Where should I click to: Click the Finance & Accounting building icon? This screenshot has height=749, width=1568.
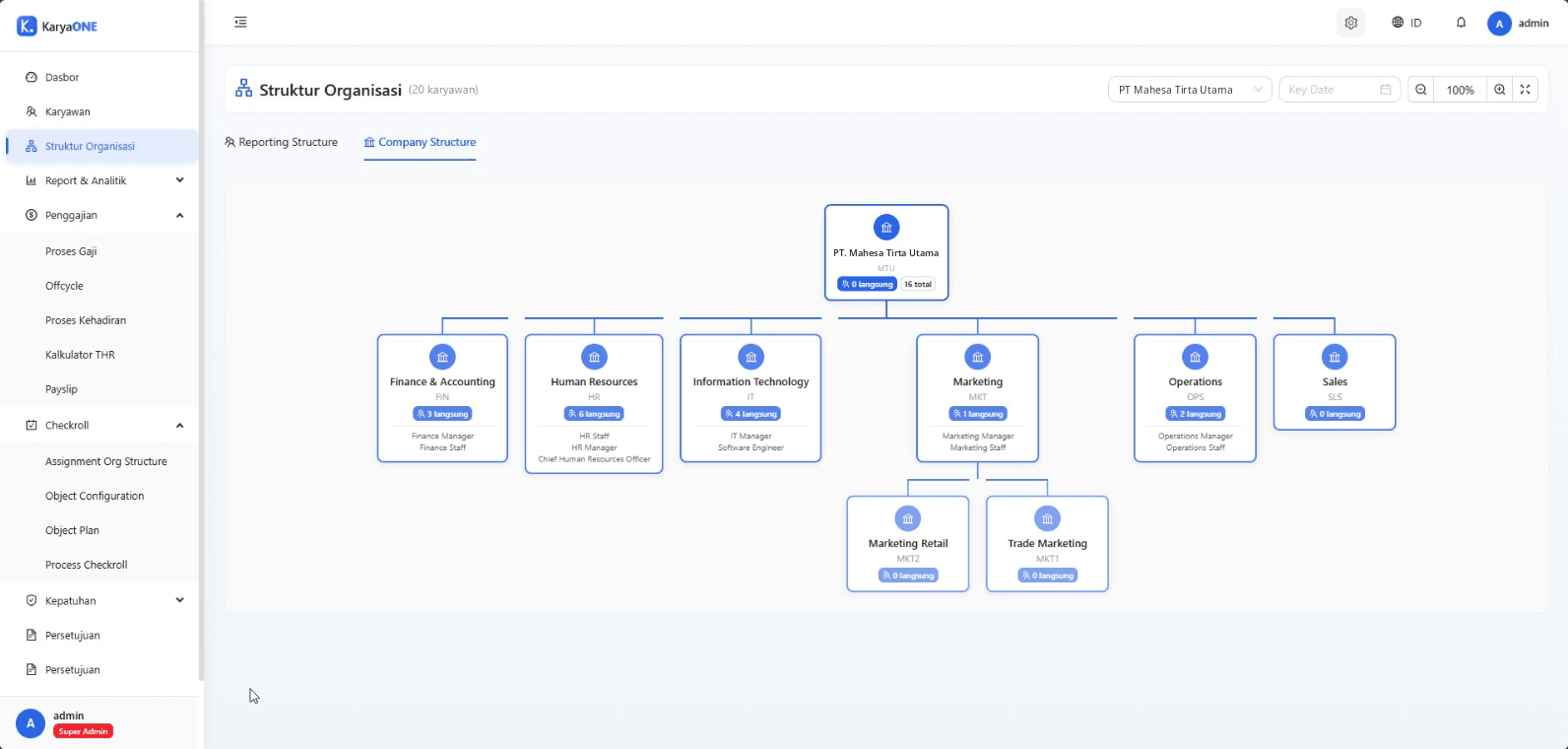point(442,357)
